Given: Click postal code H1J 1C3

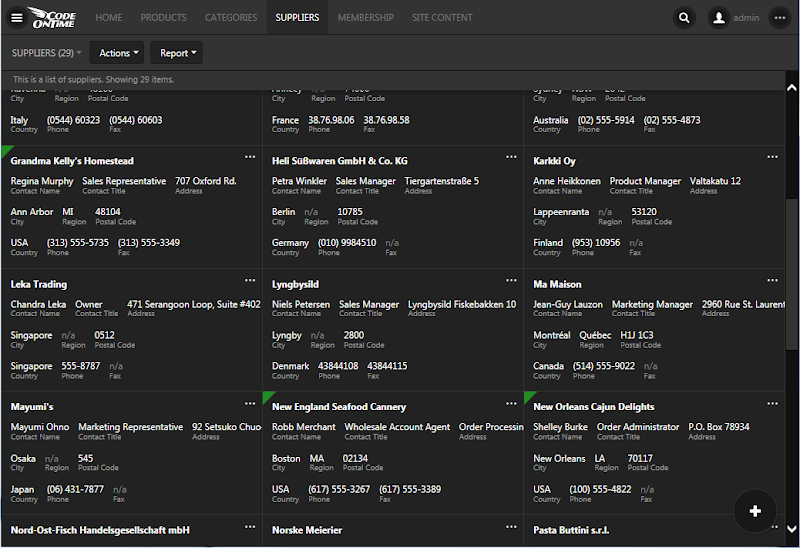Looking at the screenshot, I should click(x=637, y=335).
